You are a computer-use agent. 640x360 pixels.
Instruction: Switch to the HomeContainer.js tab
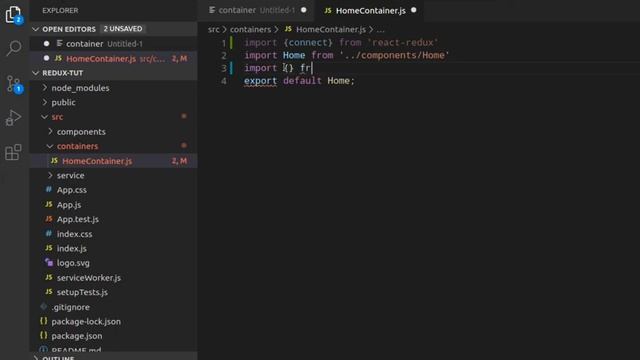point(370,10)
